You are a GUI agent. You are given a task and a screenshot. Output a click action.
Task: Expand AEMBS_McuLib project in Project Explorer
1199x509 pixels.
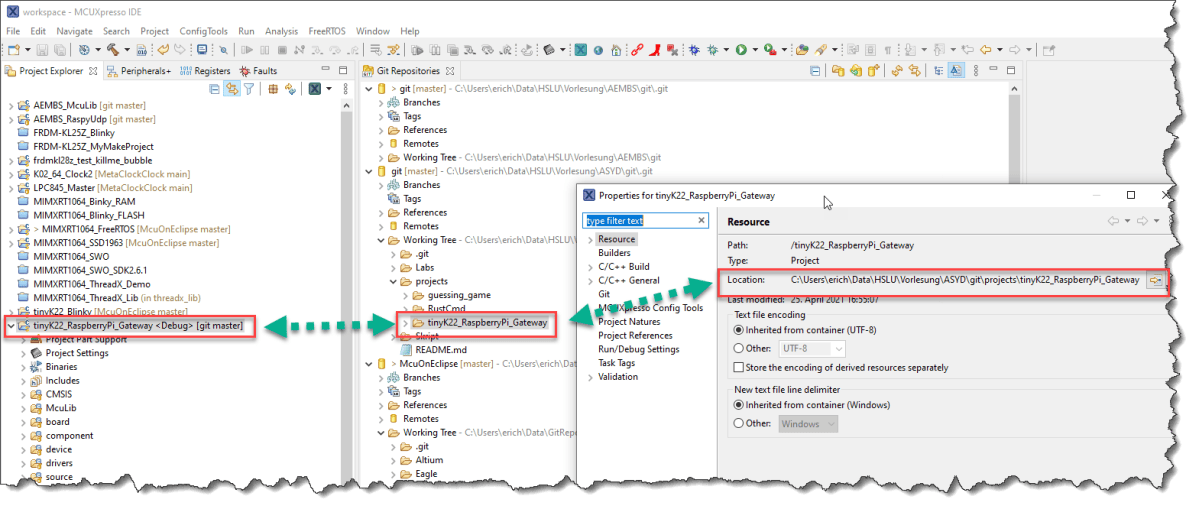[11, 105]
